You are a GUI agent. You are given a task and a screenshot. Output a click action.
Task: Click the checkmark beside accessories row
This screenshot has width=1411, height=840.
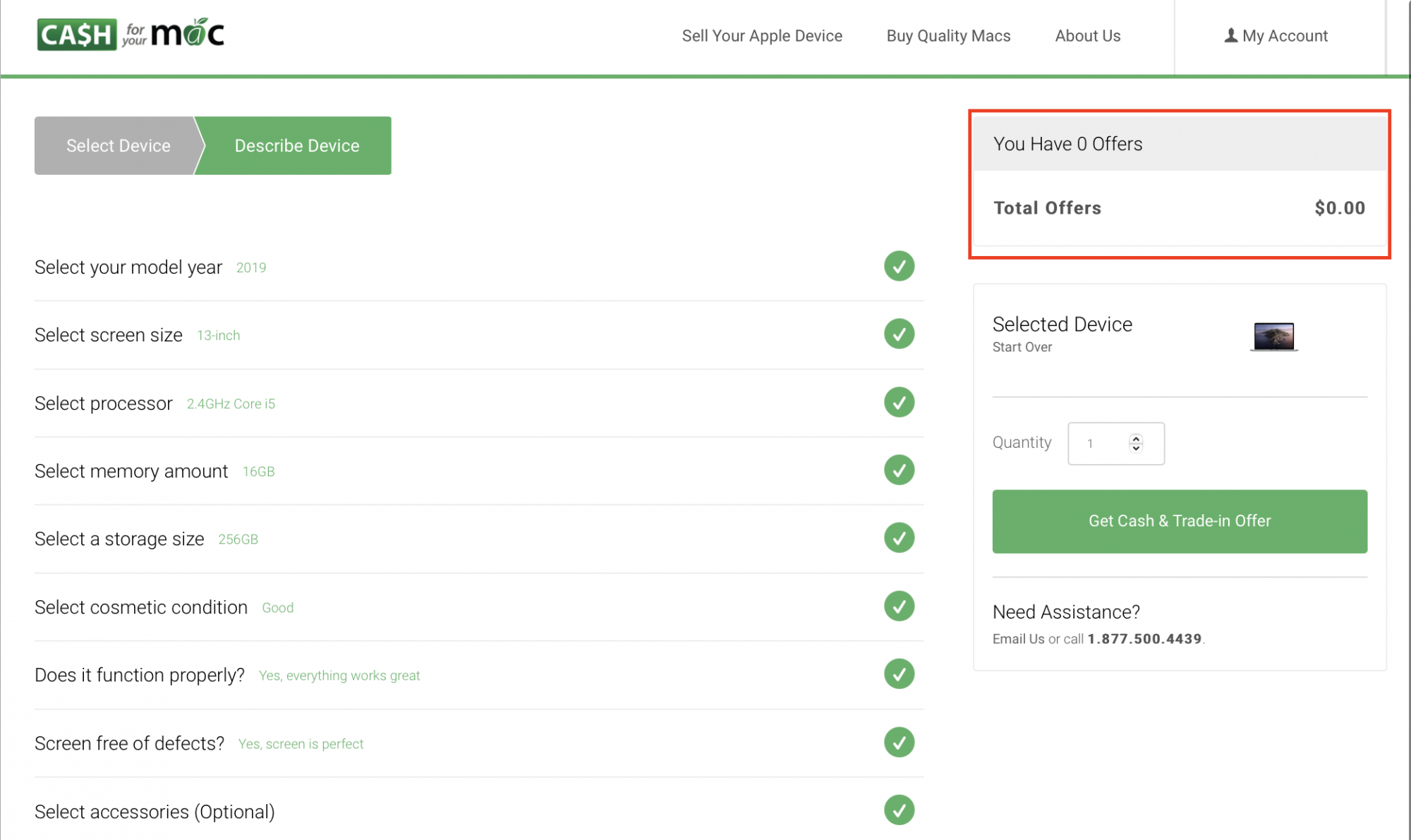click(x=899, y=810)
